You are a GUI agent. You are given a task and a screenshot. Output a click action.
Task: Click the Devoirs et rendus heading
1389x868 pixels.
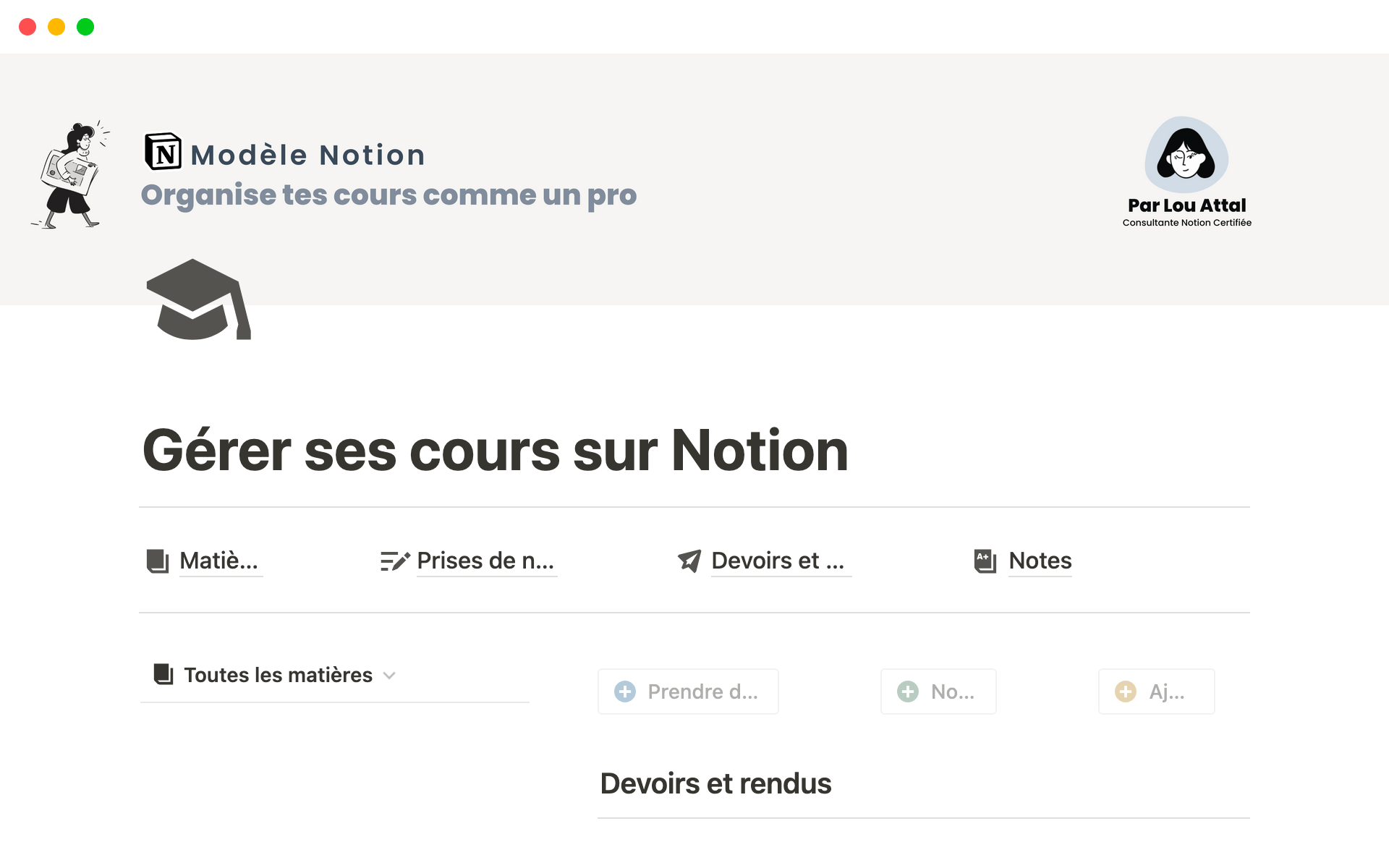click(715, 784)
